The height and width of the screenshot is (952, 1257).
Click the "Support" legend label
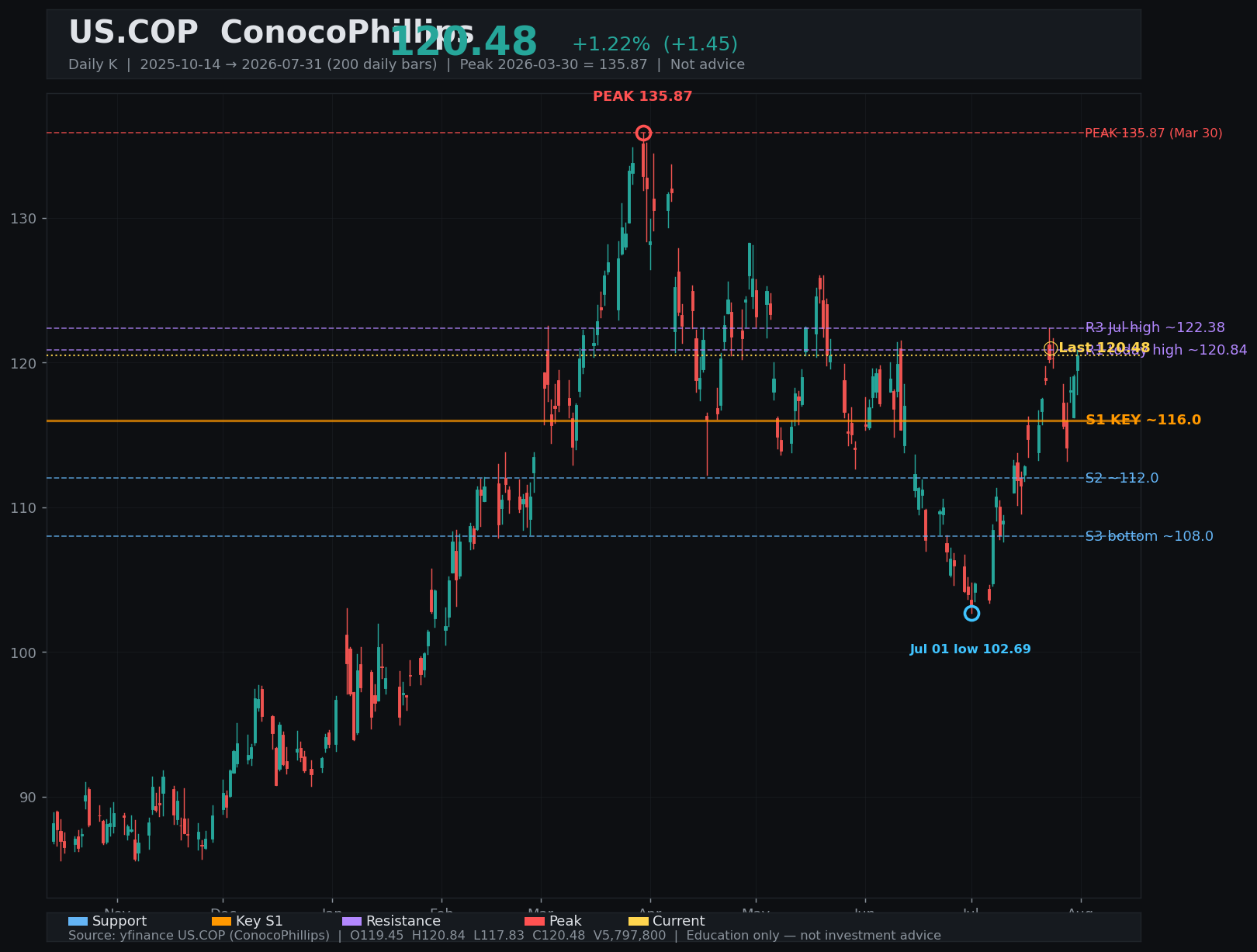(119, 921)
